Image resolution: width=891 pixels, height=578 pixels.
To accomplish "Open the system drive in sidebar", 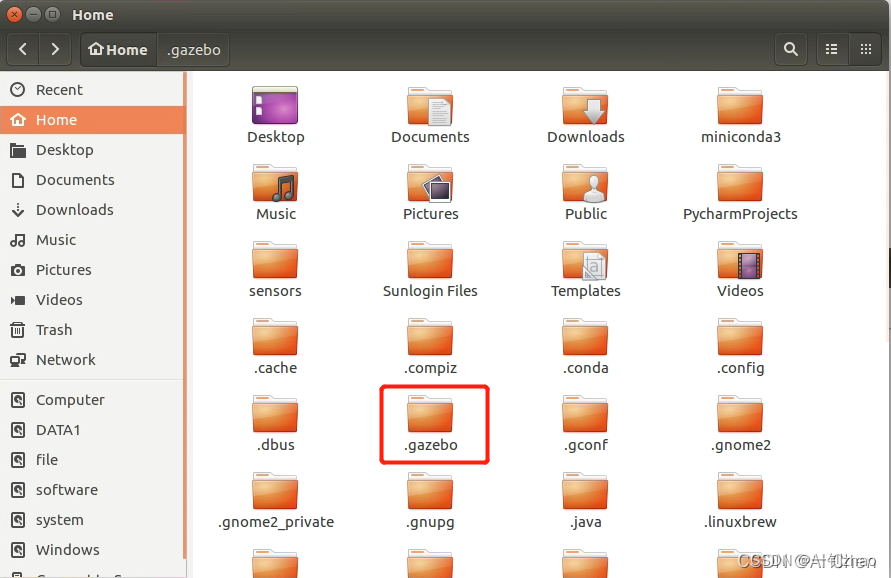I will [93, 520].
